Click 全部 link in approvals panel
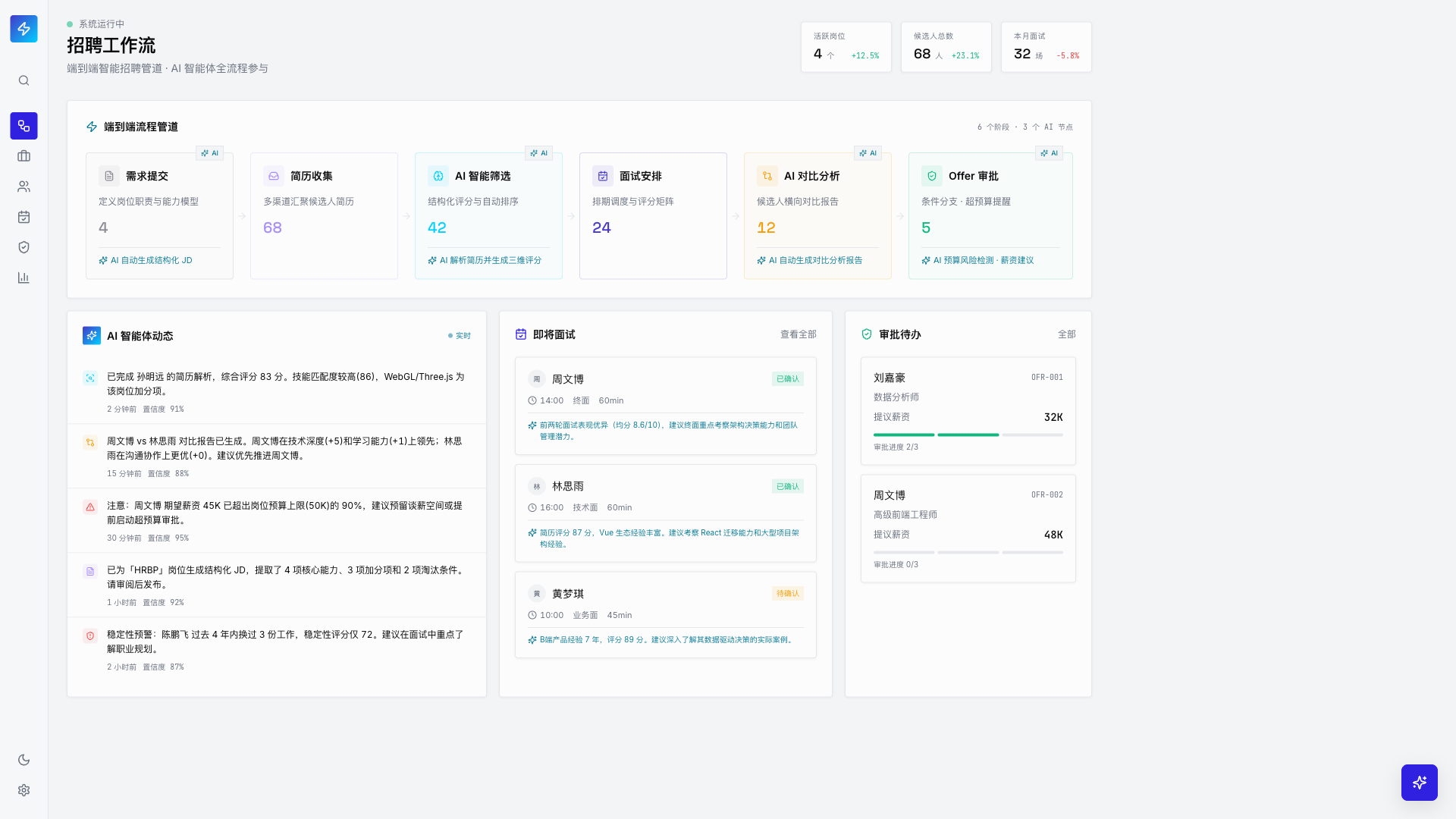This screenshot has width=1456, height=819. coord(1066,334)
